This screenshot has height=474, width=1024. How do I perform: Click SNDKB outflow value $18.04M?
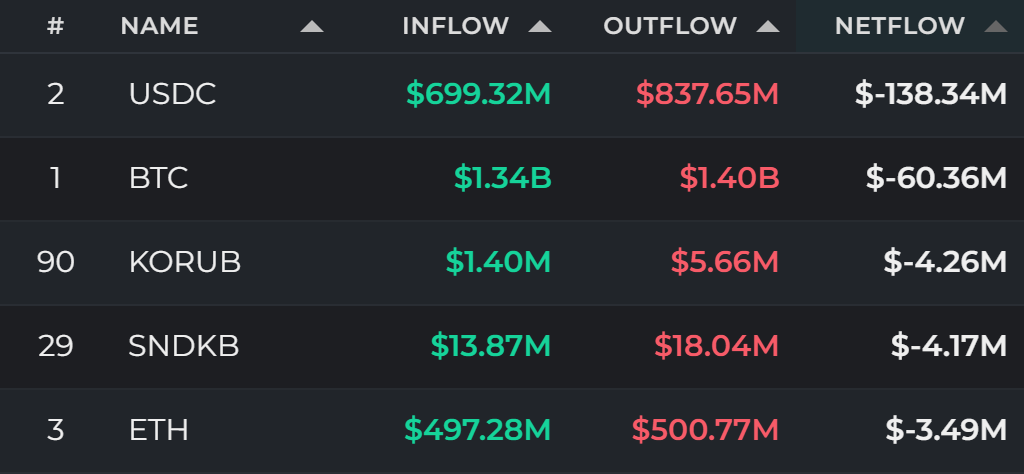coord(716,346)
